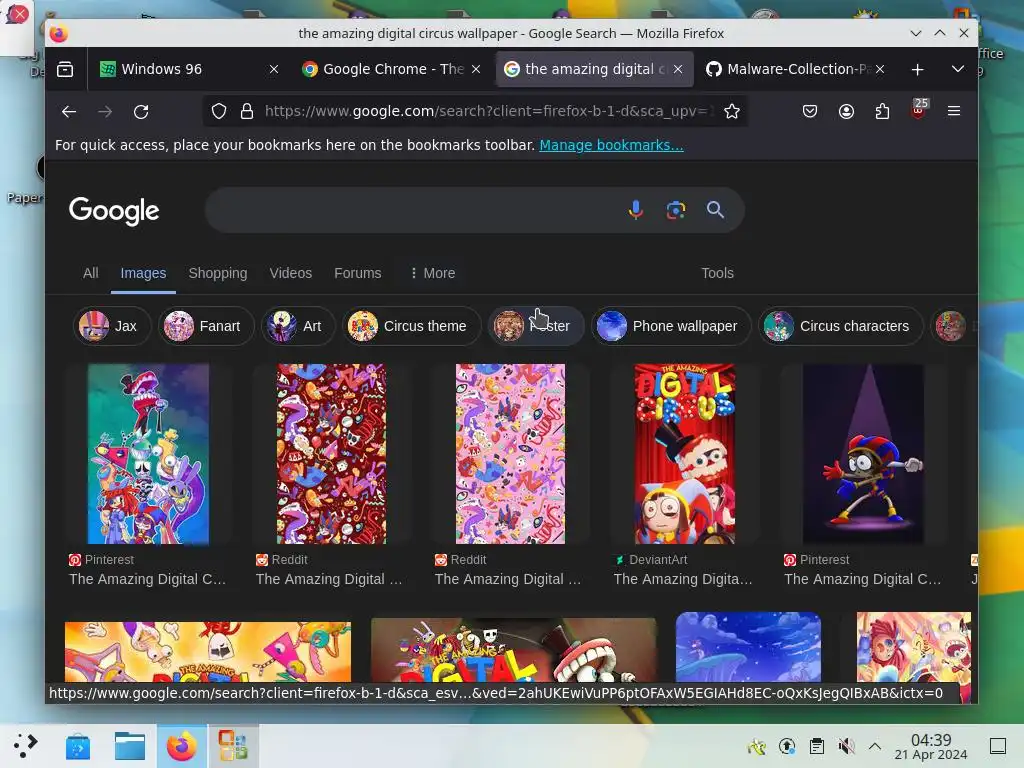
Task: Switch to Google Chrome tab
Action: (x=391, y=69)
